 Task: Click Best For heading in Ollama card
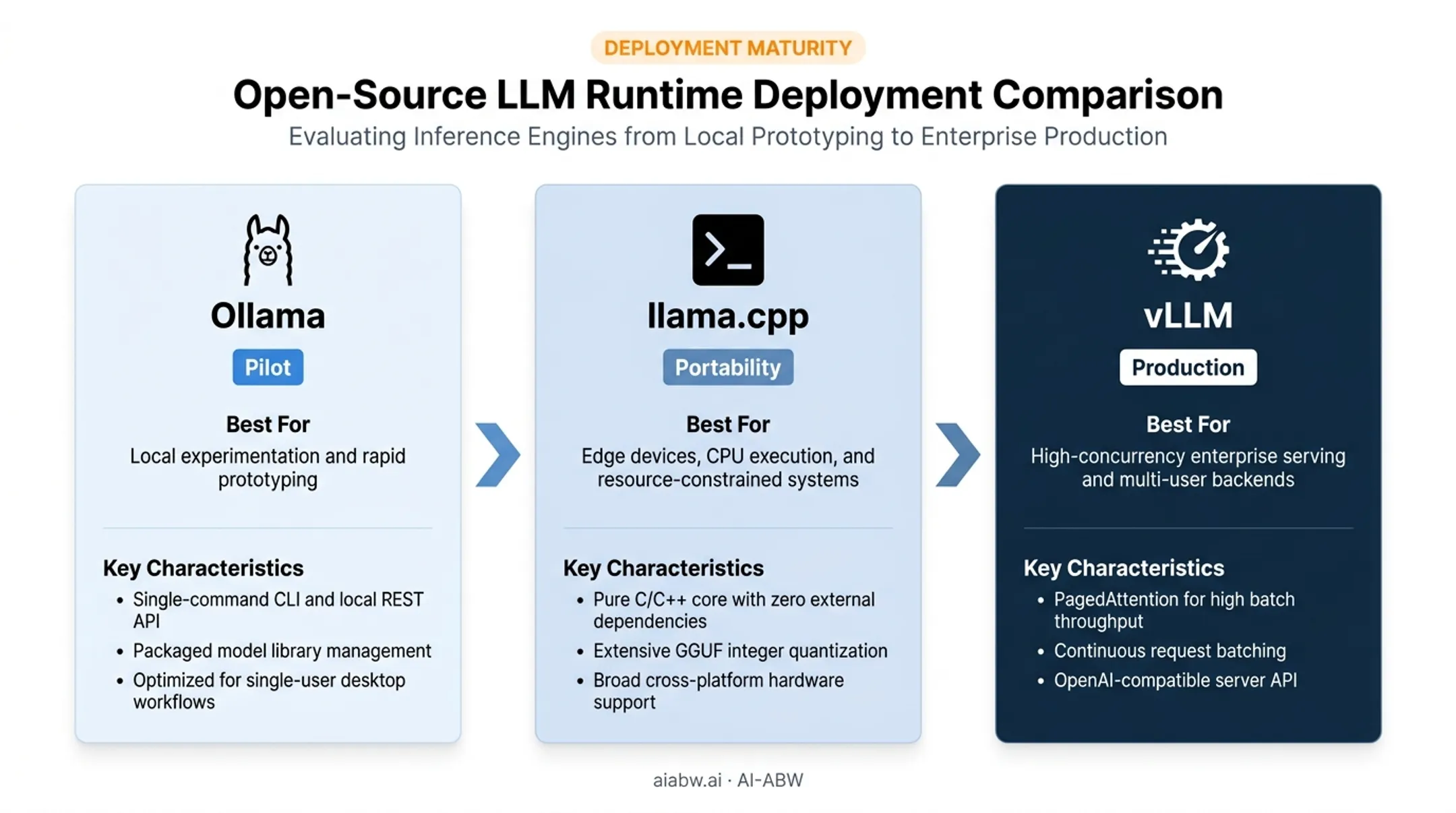[x=268, y=424]
